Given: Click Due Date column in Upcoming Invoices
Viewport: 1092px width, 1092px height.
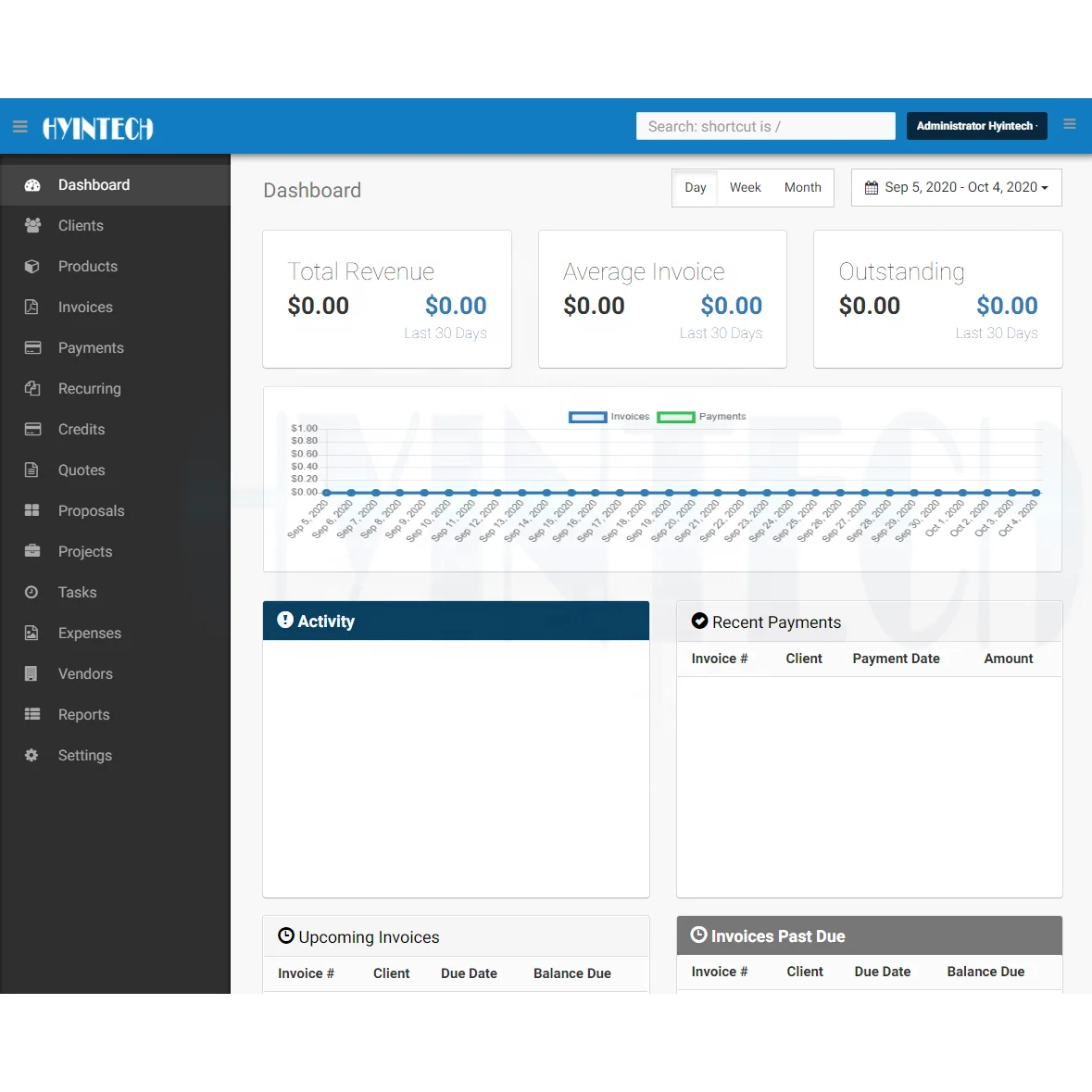Looking at the screenshot, I should (x=469, y=973).
